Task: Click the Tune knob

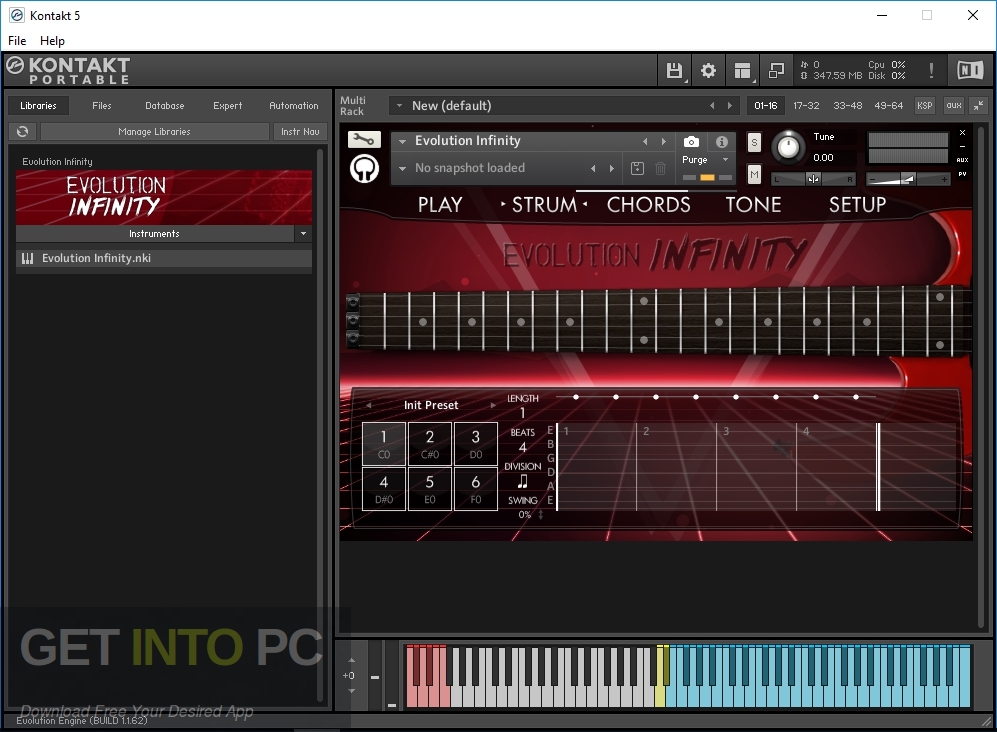Action: coord(788,148)
